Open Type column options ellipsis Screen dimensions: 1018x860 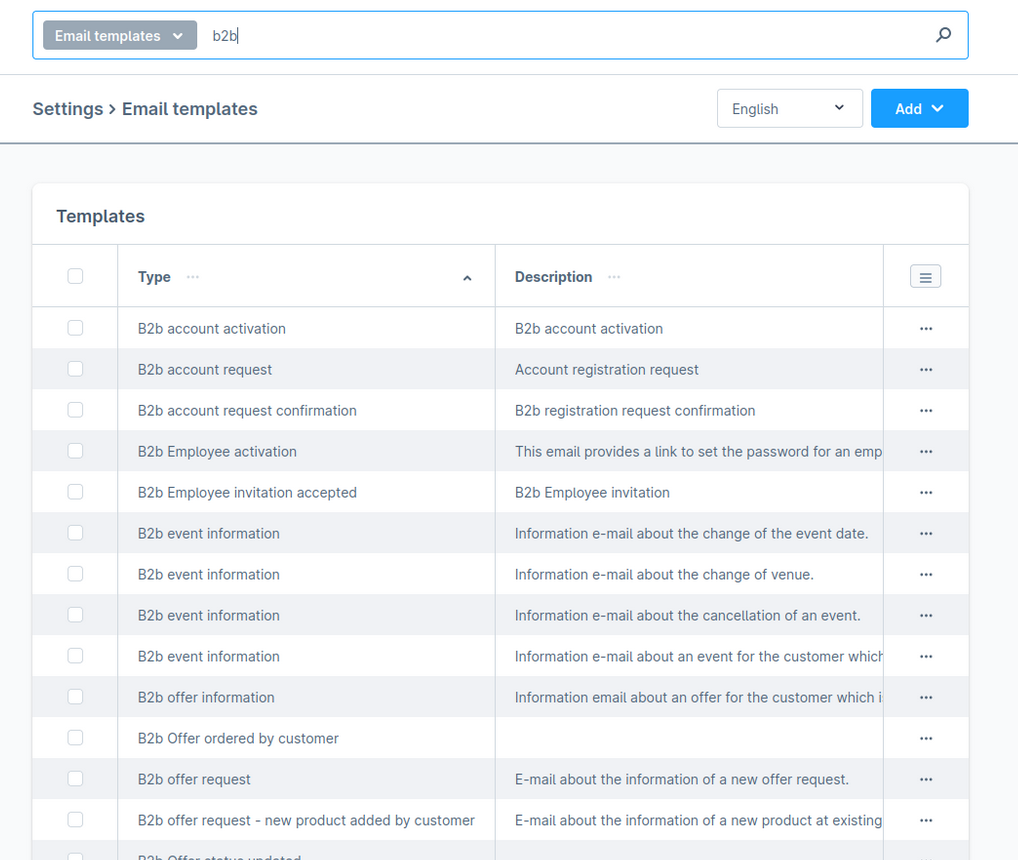(193, 277)
